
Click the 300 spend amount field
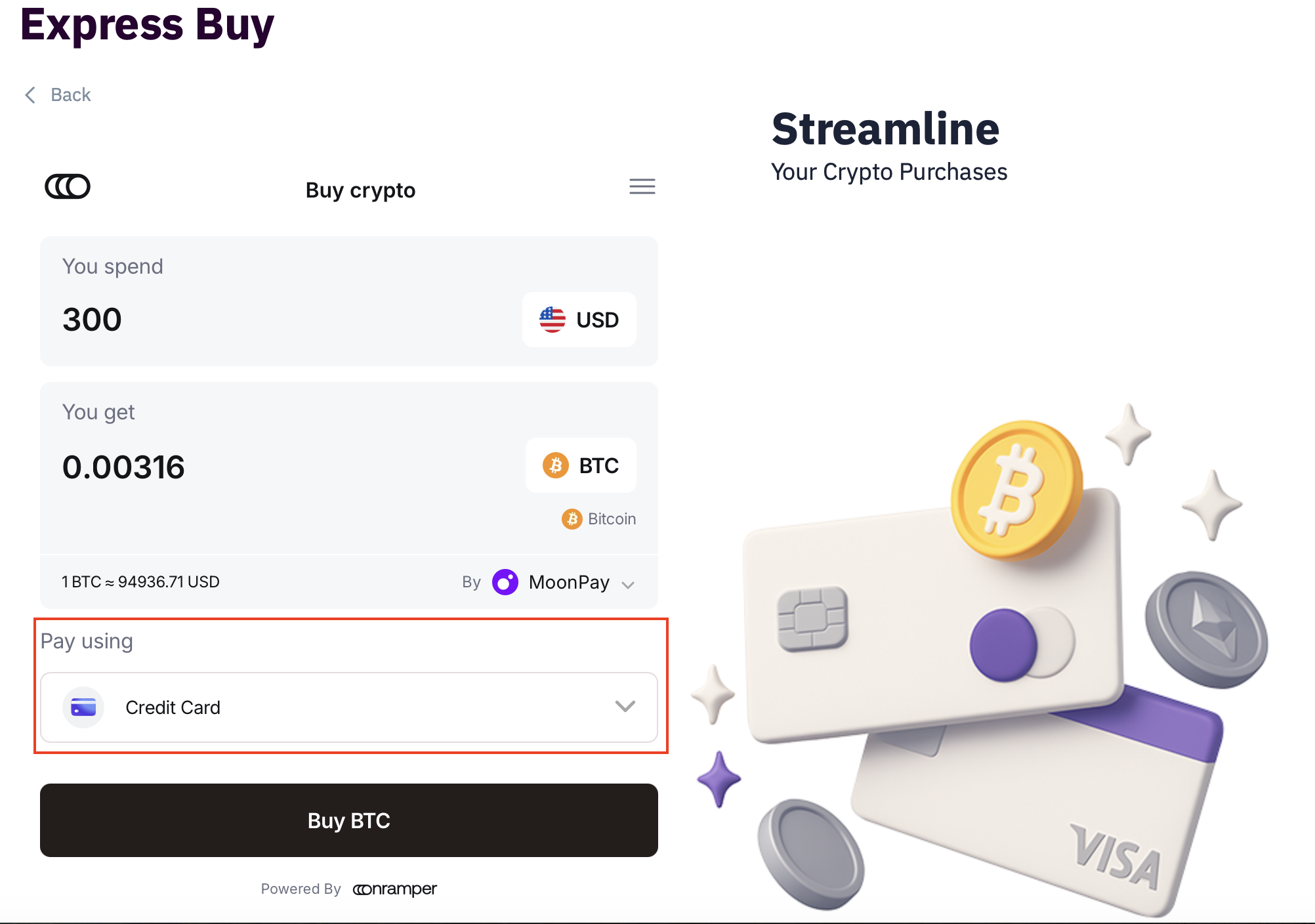tap(93, 320)
